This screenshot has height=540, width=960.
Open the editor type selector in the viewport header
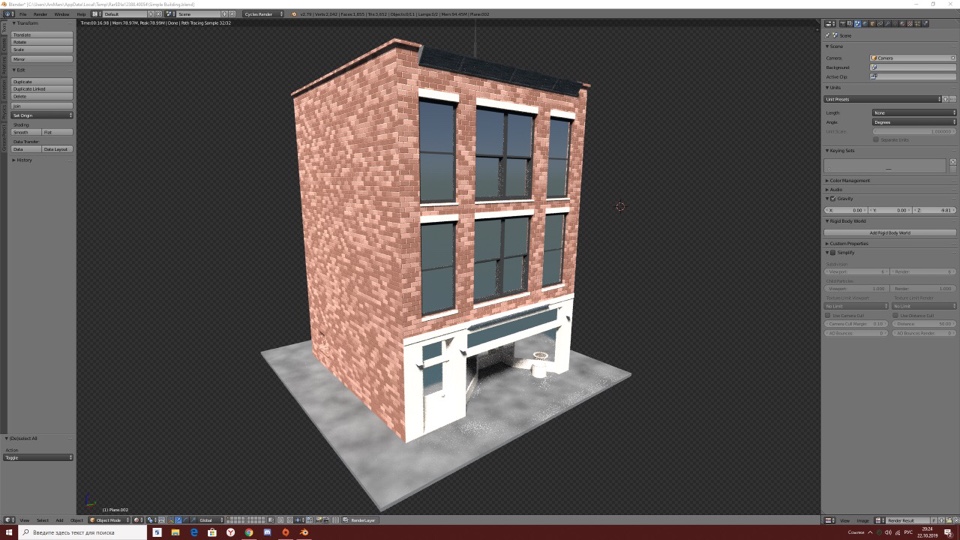click(11, 520)
